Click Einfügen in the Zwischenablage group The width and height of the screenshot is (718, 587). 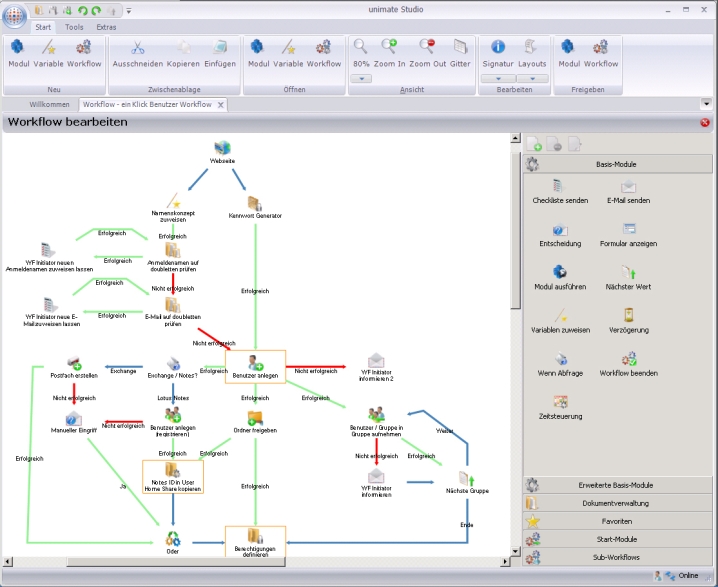pyautogui.click(x=220, y=52)
